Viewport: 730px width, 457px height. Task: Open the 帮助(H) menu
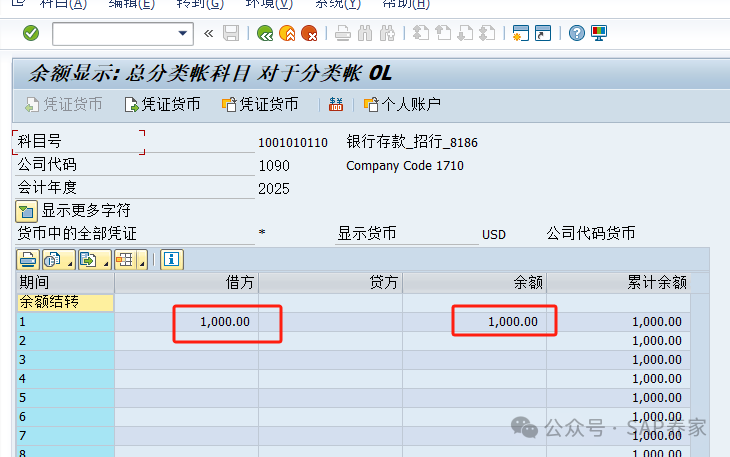coord(406,4)
